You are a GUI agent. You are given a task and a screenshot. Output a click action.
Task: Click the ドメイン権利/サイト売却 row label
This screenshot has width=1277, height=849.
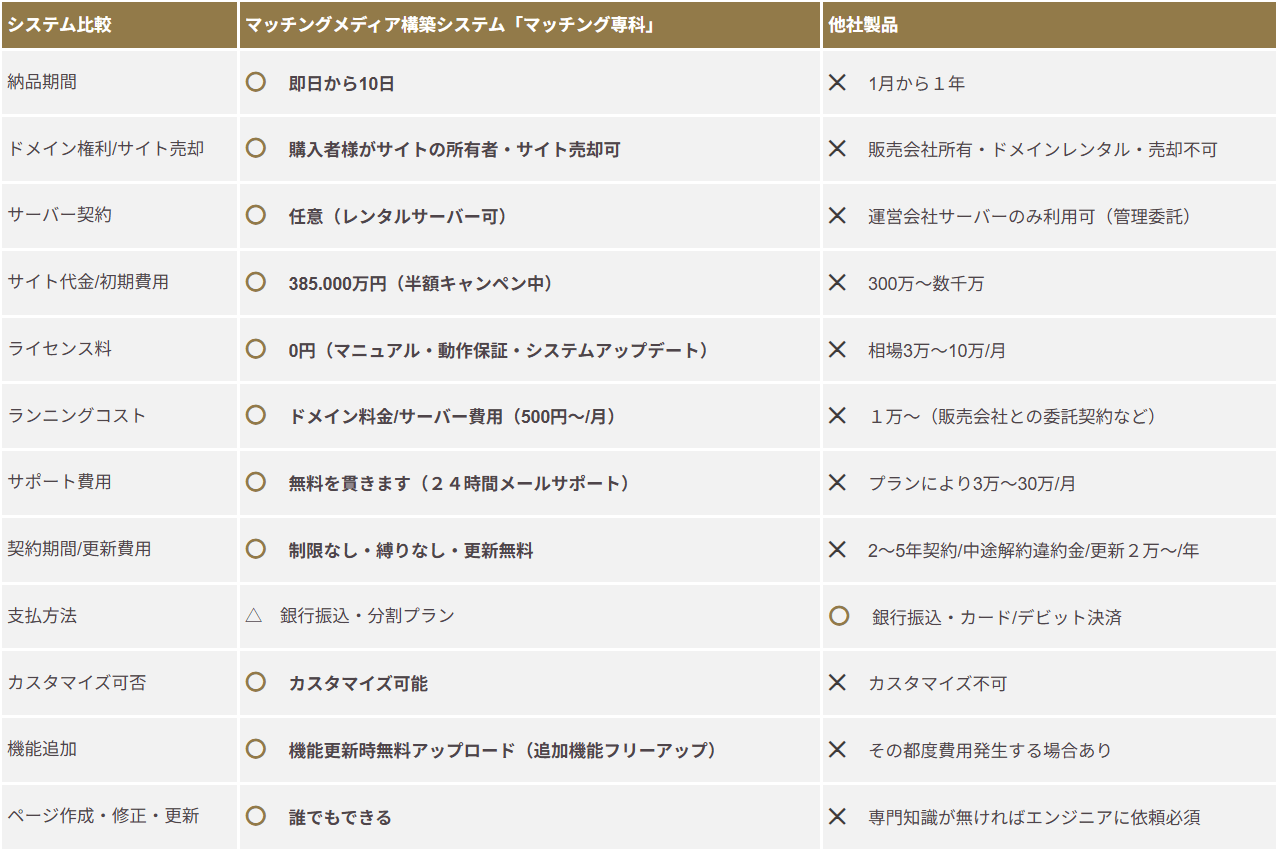tap(106, 148)
